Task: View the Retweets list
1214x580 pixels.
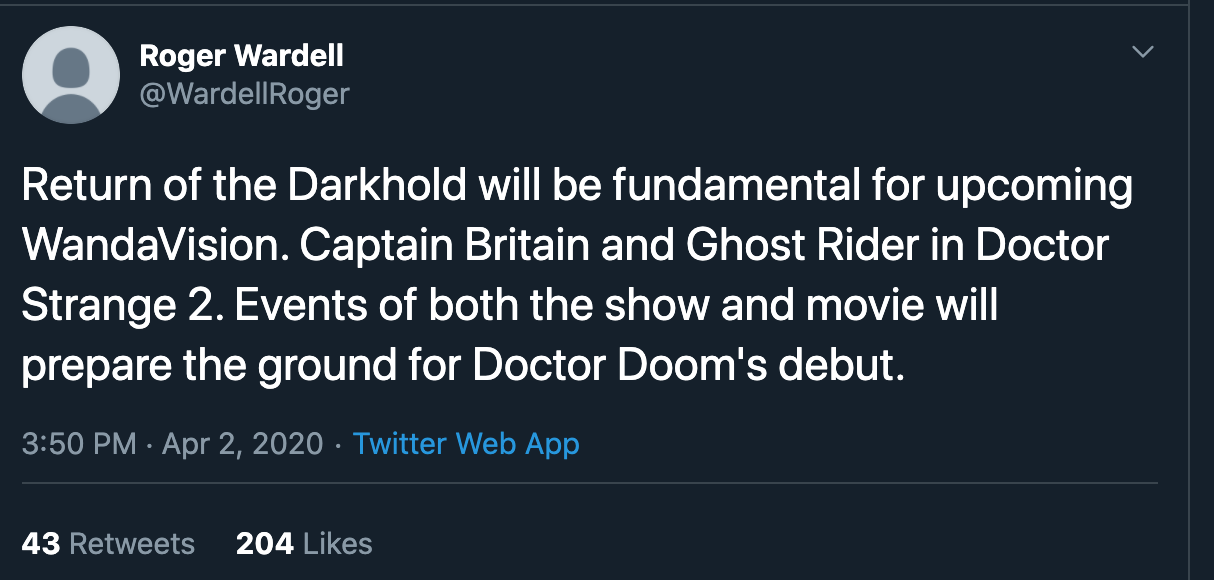Action: point(132,544)
